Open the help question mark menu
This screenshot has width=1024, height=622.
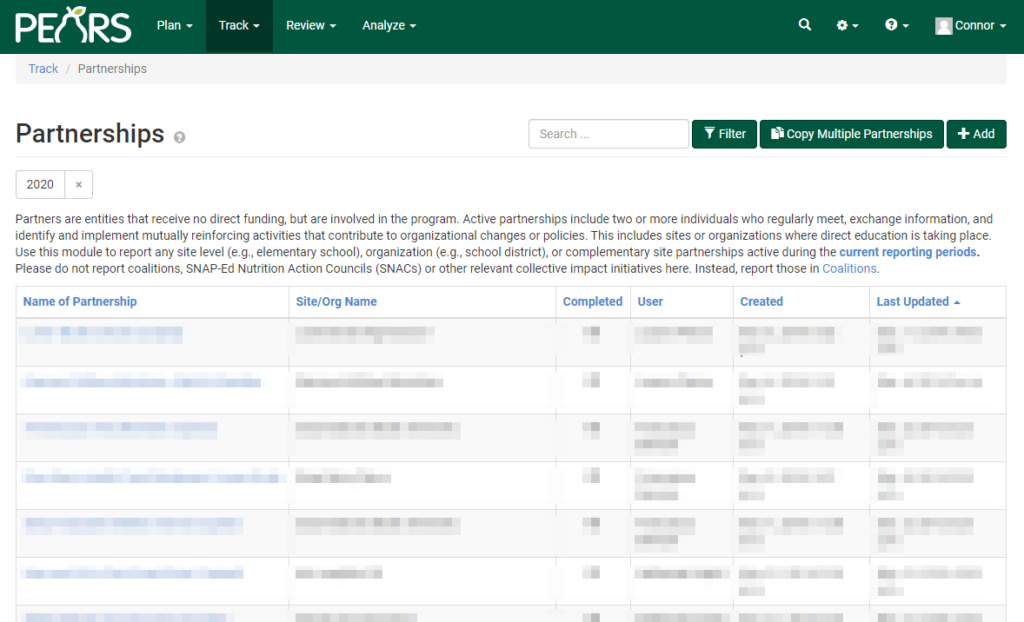896,26
